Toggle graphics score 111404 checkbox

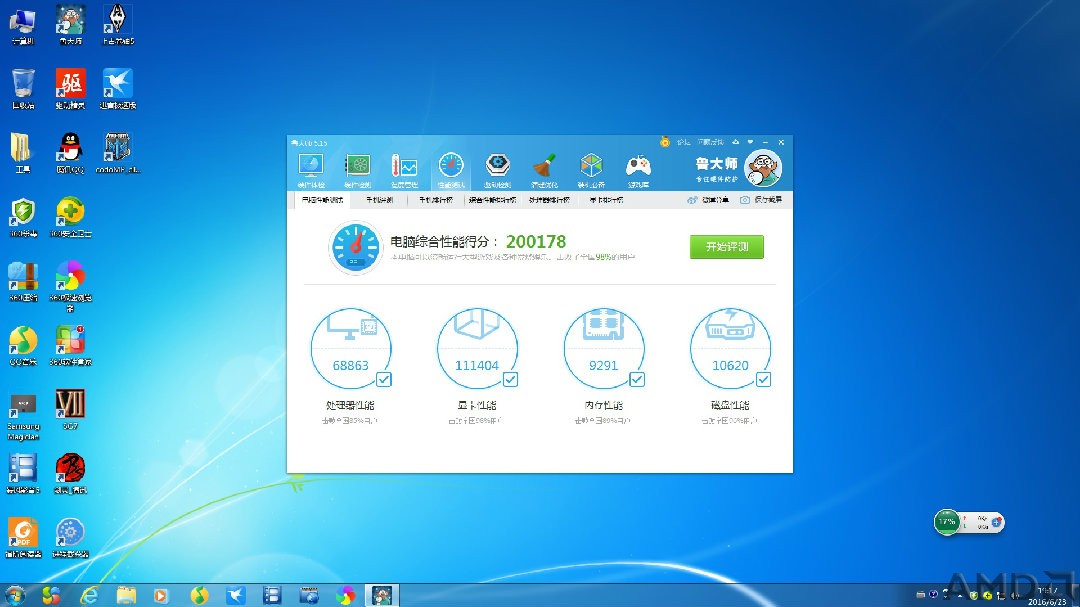[x=510, y=380]
